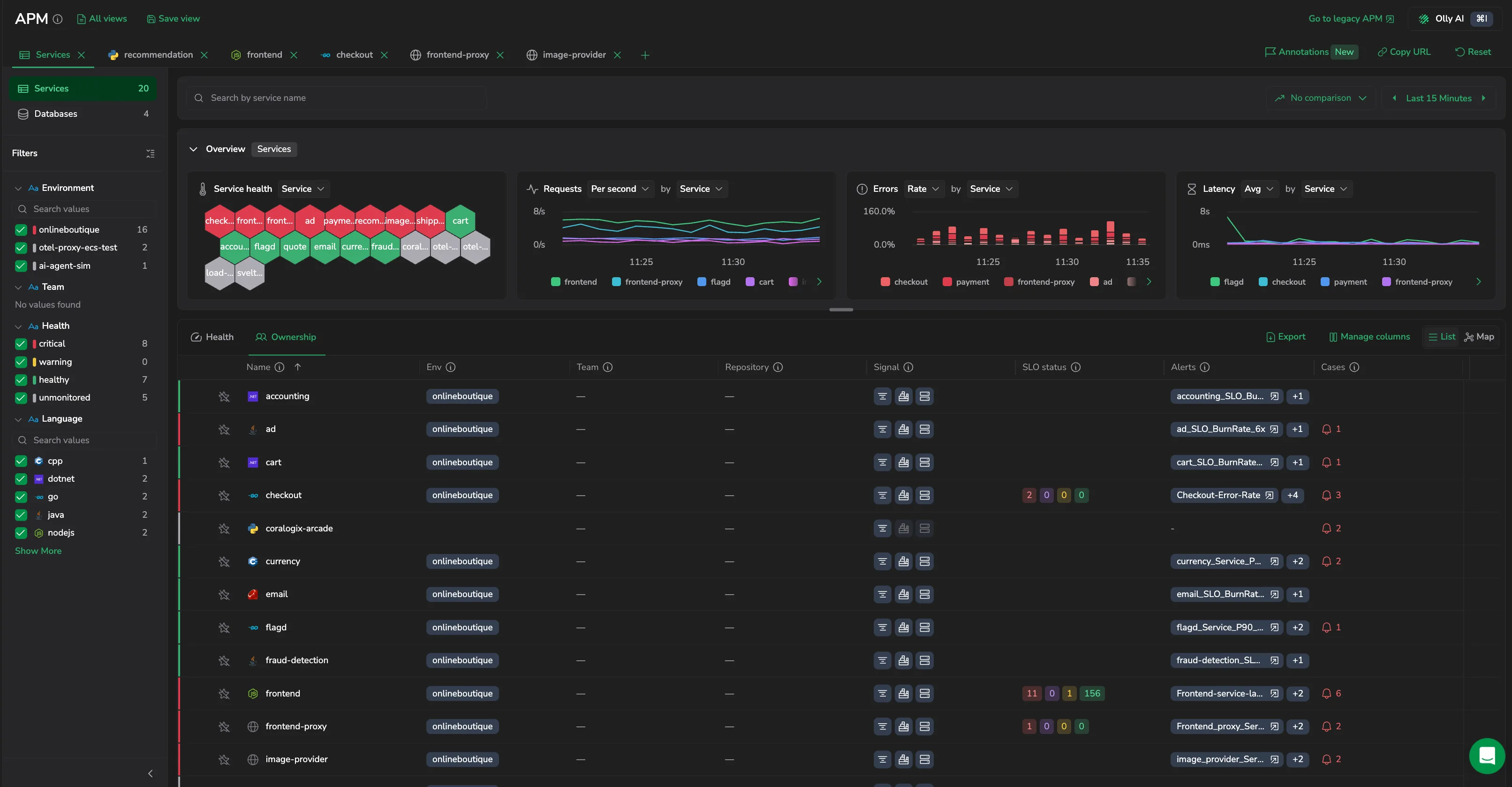This screenshot has height=787, width=1512.
Task: Toggle the cpp language checkbox
Action: [x=21, y=461]
